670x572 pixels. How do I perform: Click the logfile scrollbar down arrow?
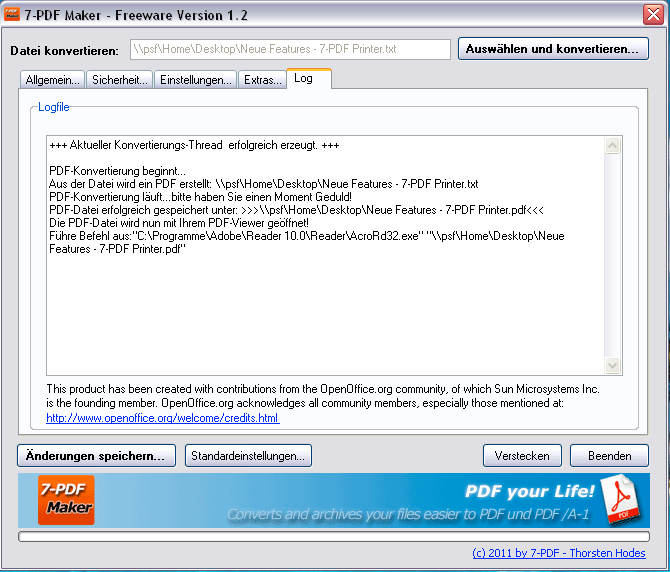[x=612, y=365]
